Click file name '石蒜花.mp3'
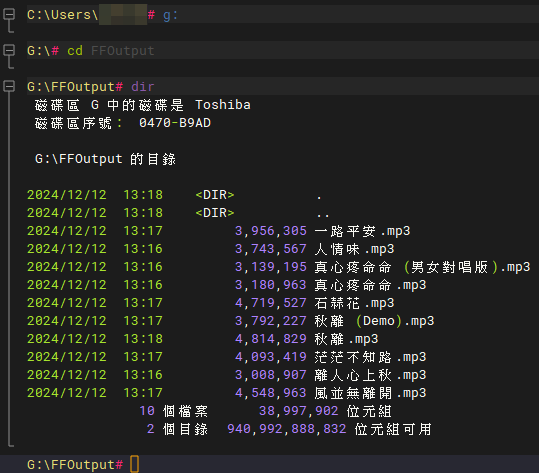This screenshot has height=473, width=539. click(x=354, y=303)
